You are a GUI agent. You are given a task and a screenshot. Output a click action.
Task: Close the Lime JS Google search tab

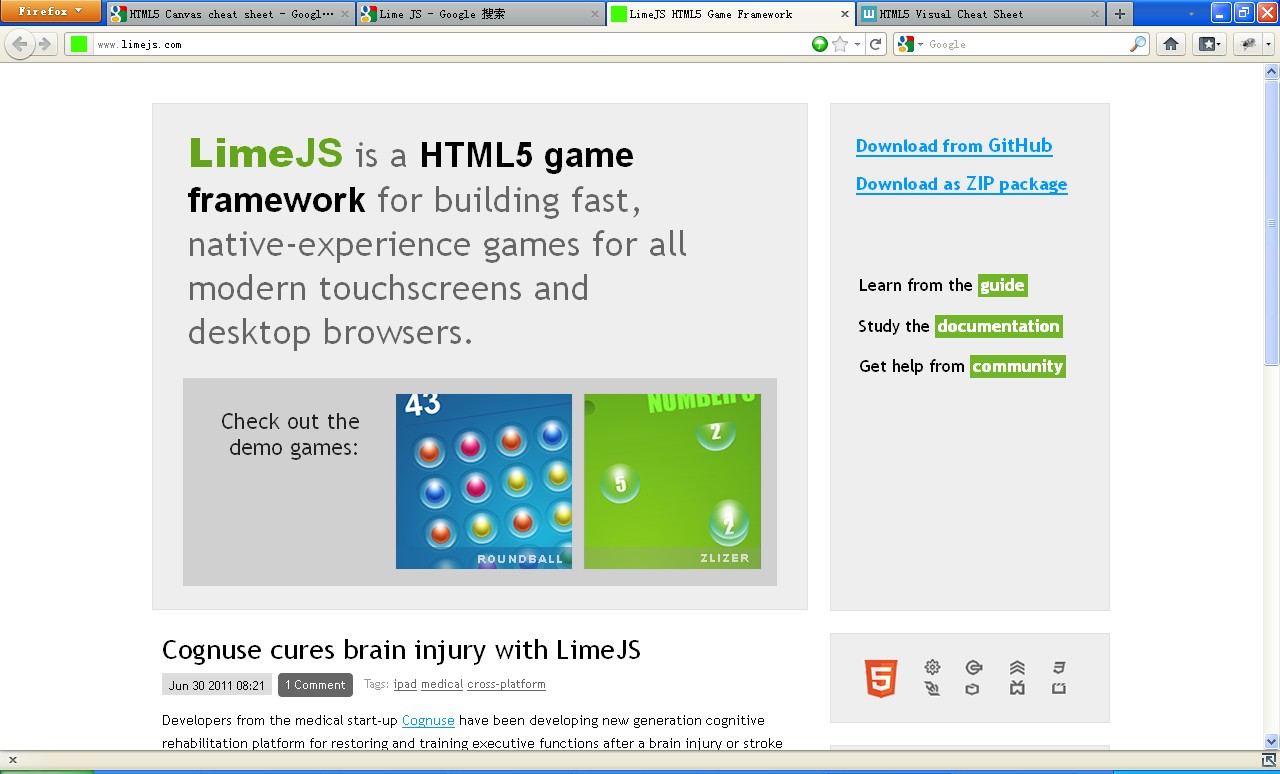(x=595, y=14)
